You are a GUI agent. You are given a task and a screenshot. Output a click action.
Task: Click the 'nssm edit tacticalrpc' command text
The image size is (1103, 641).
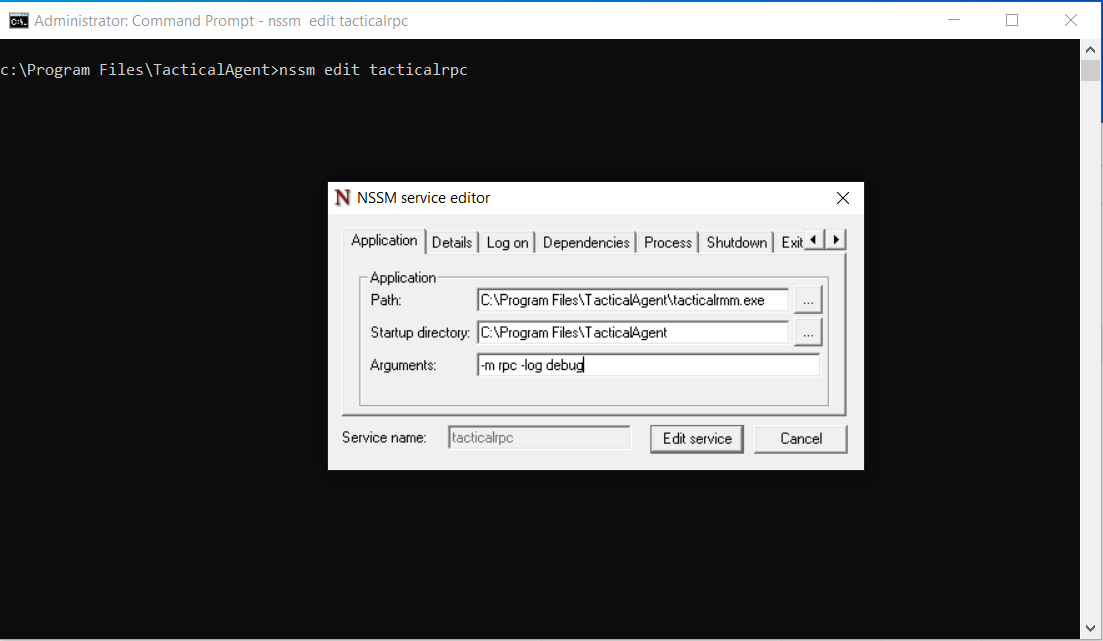374,70
